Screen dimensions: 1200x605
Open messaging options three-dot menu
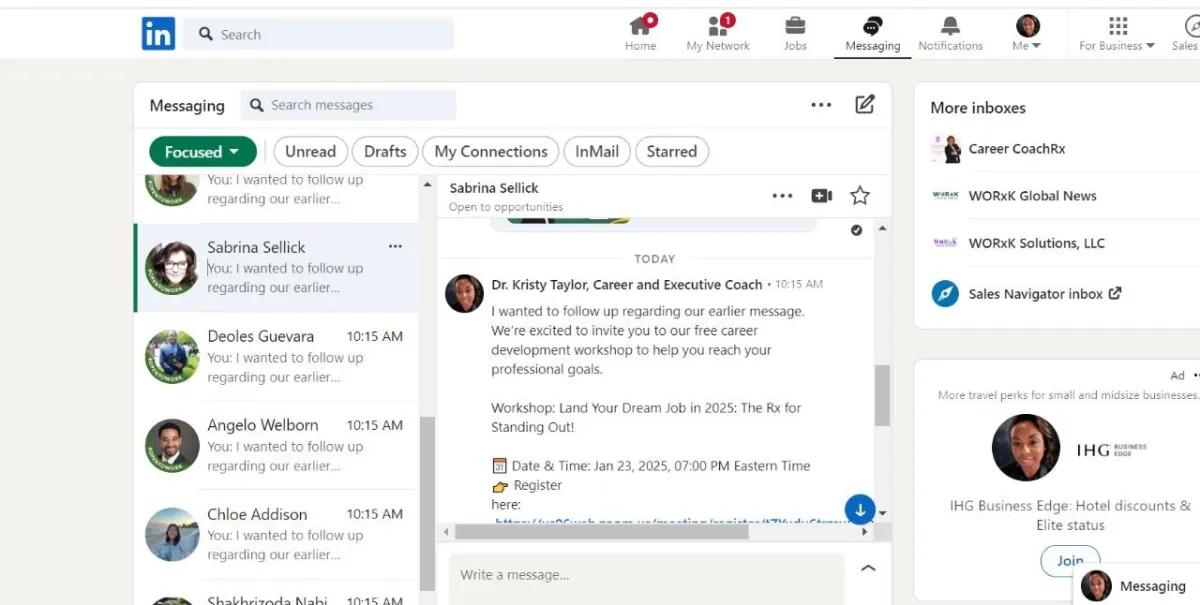pyautogui.click(x=821, y=105)
